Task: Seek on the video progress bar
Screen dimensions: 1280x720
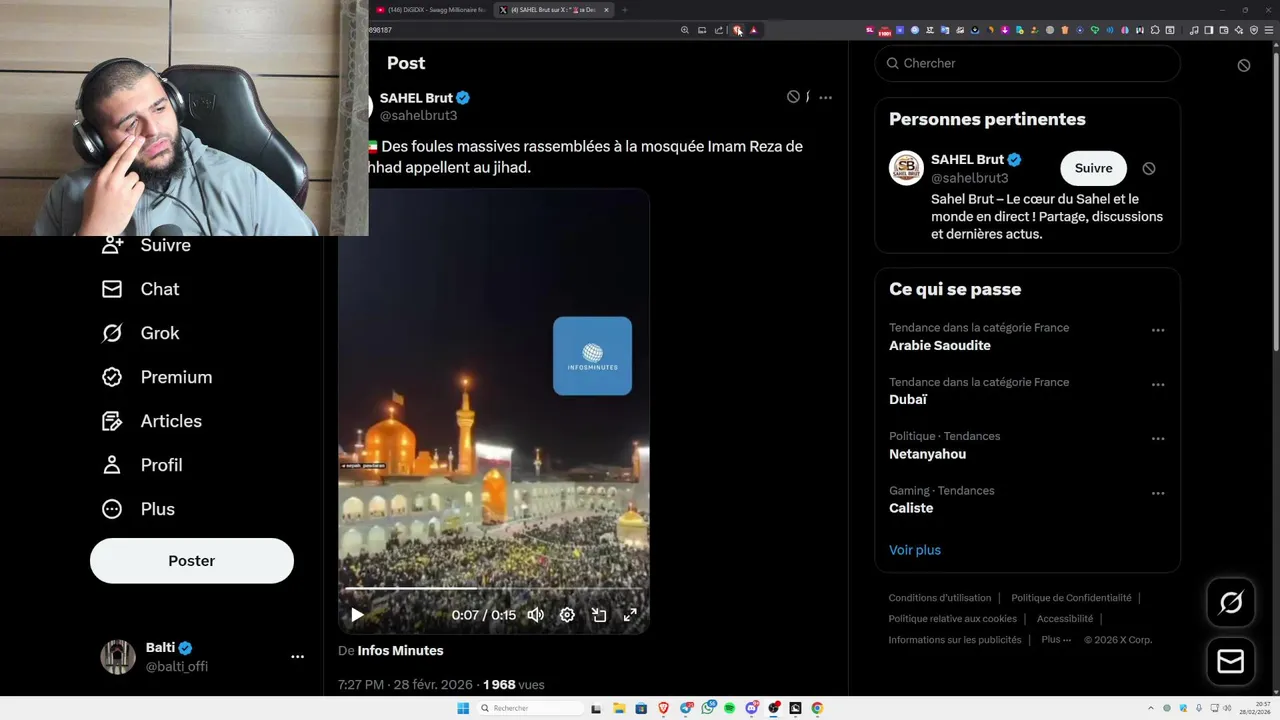Action: (493, 589)
